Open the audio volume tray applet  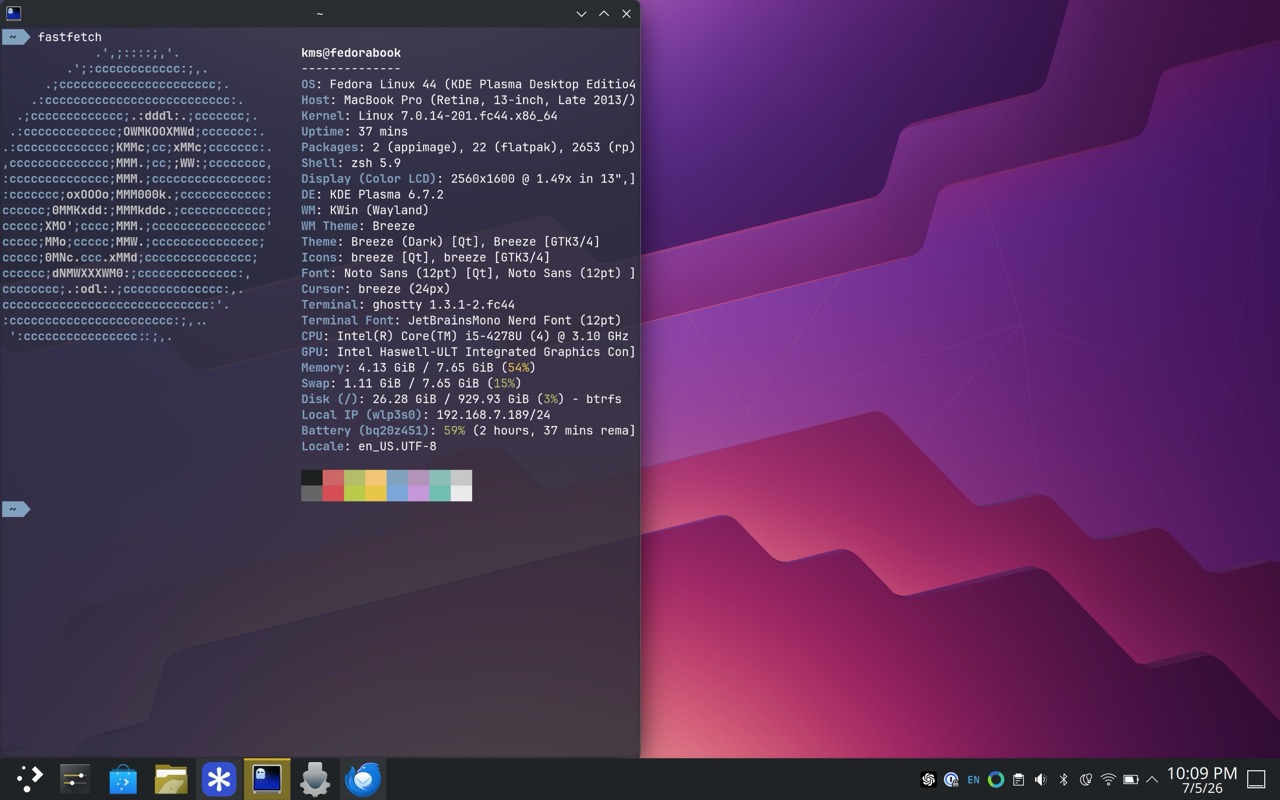[1041, 780]
